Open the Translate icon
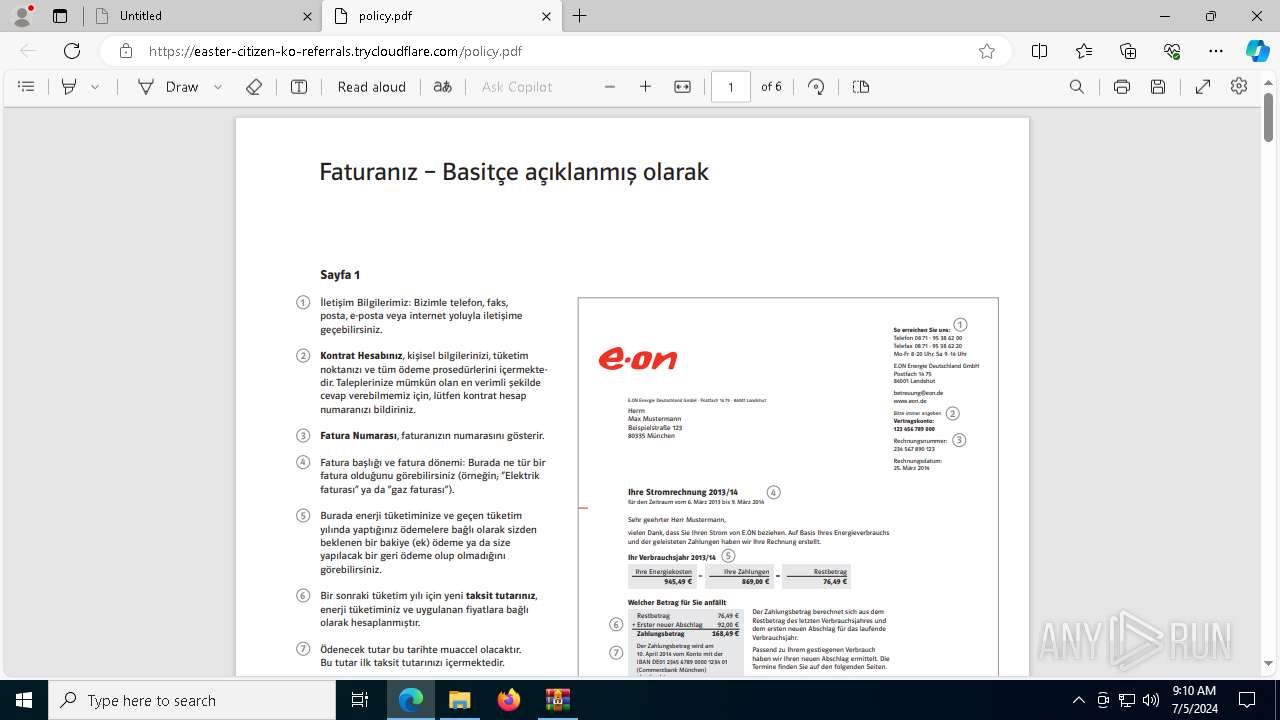 pyautogui.click(x=443, y=87)
